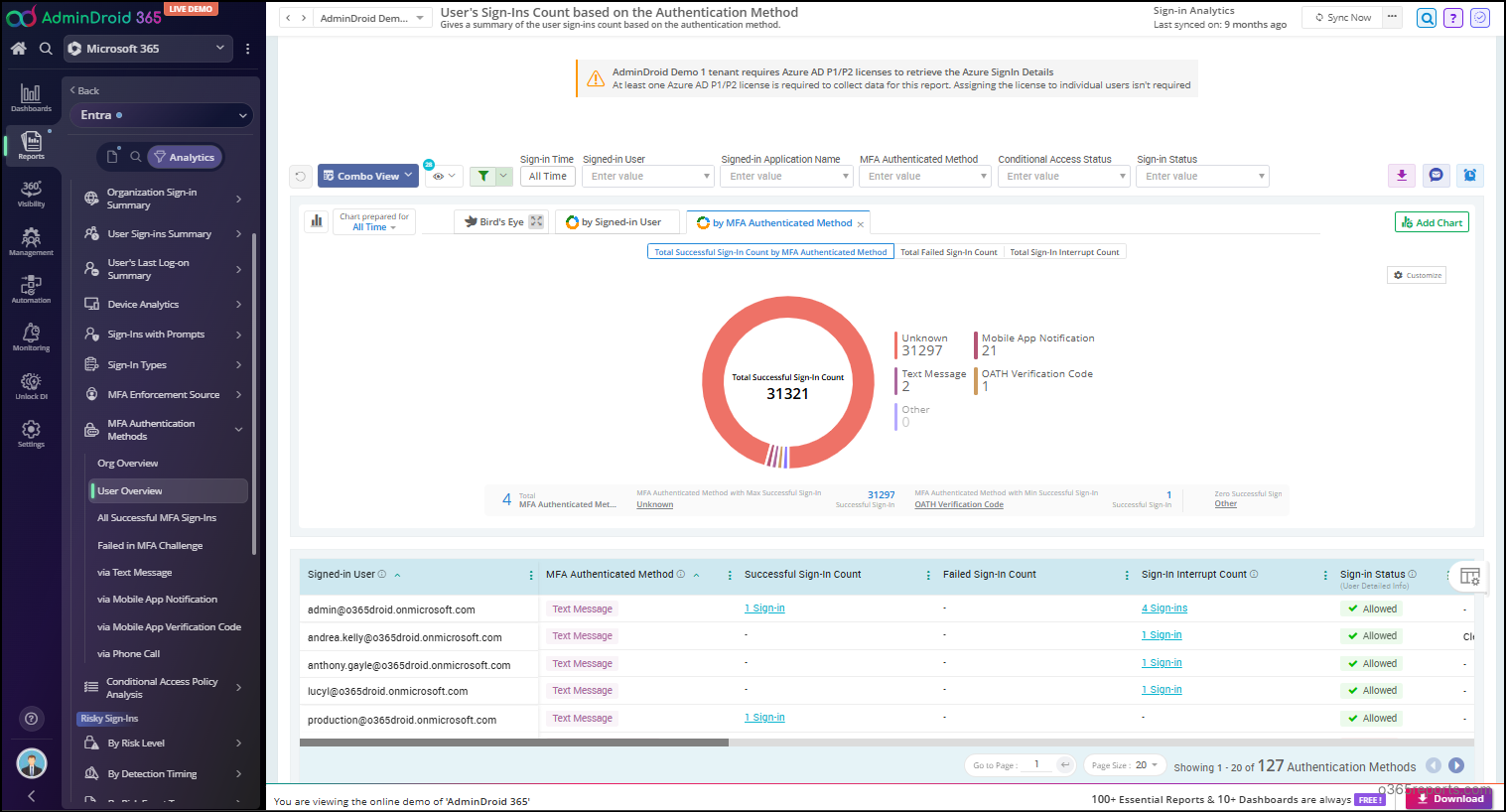
Task: Open the Unlock DI section
Action: click(x=31, y=385)
